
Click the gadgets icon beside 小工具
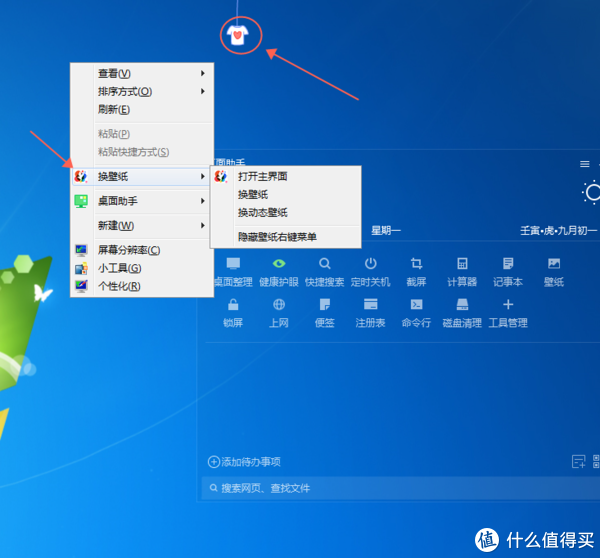point(81,268)
